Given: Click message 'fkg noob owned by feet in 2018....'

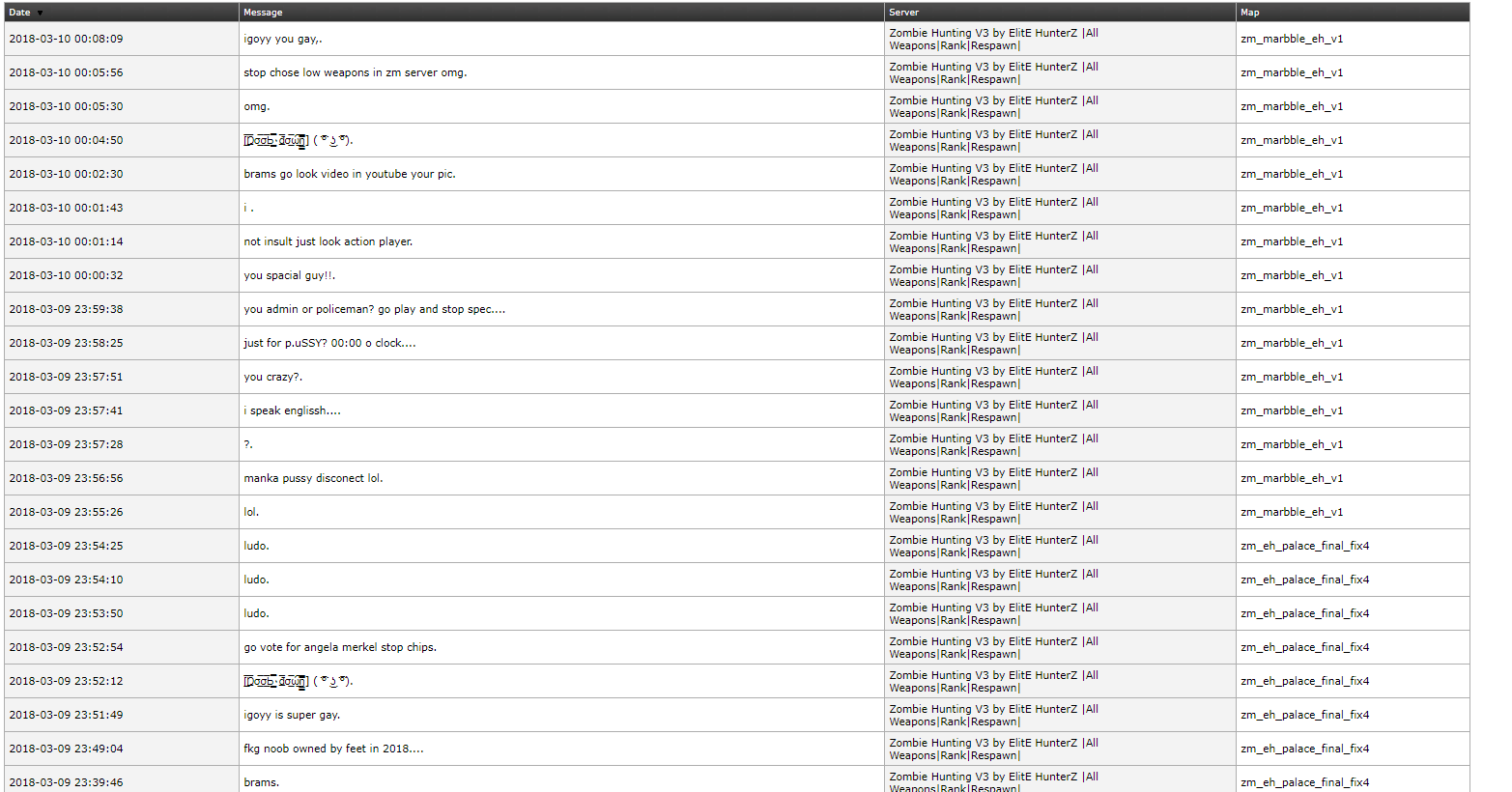Looking at the screenshot, I should pyautogui.click(x=334, y=749).
